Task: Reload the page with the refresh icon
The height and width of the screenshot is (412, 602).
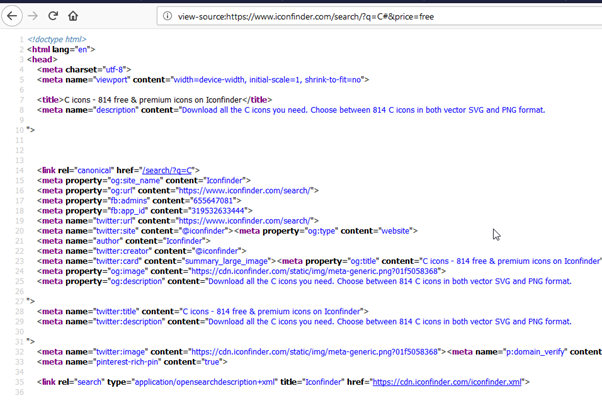Action: coord(53,16)
